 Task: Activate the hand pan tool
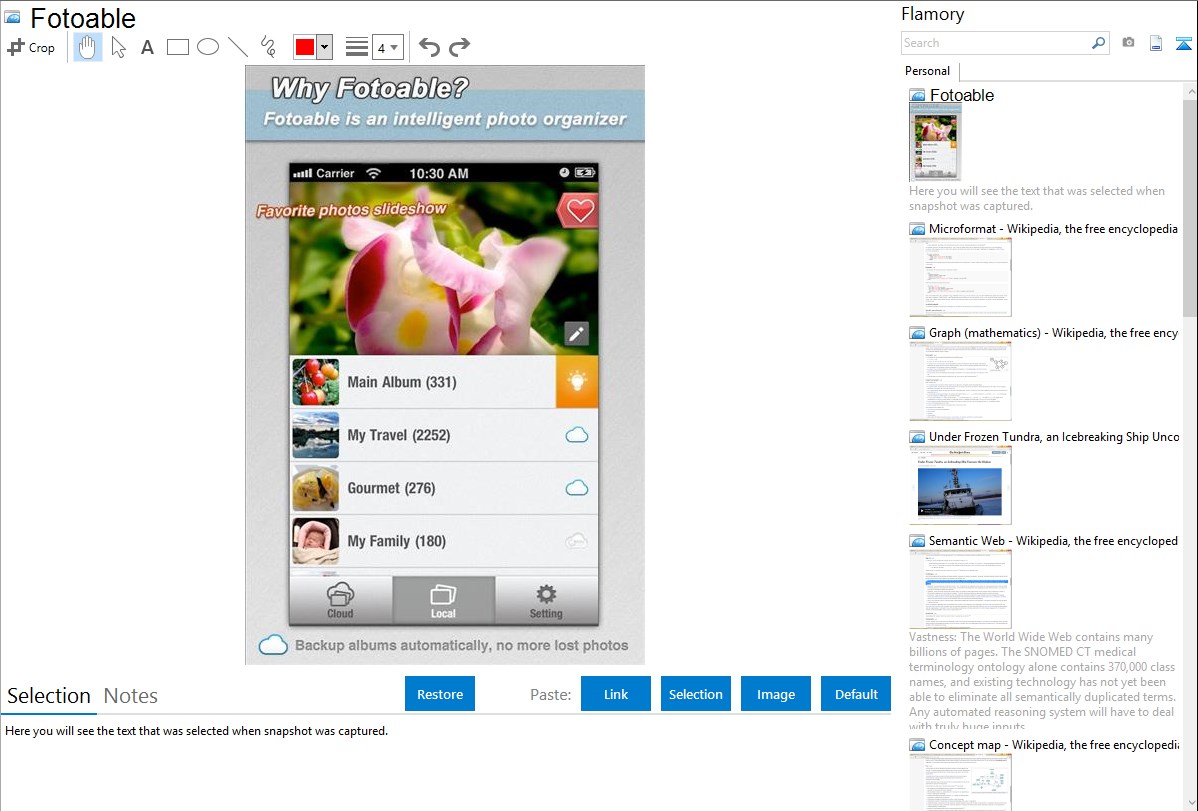tap(87, 47)
